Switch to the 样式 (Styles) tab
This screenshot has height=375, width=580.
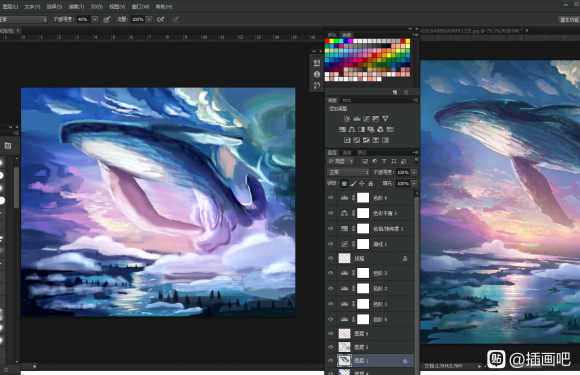[x=347, y=100]
